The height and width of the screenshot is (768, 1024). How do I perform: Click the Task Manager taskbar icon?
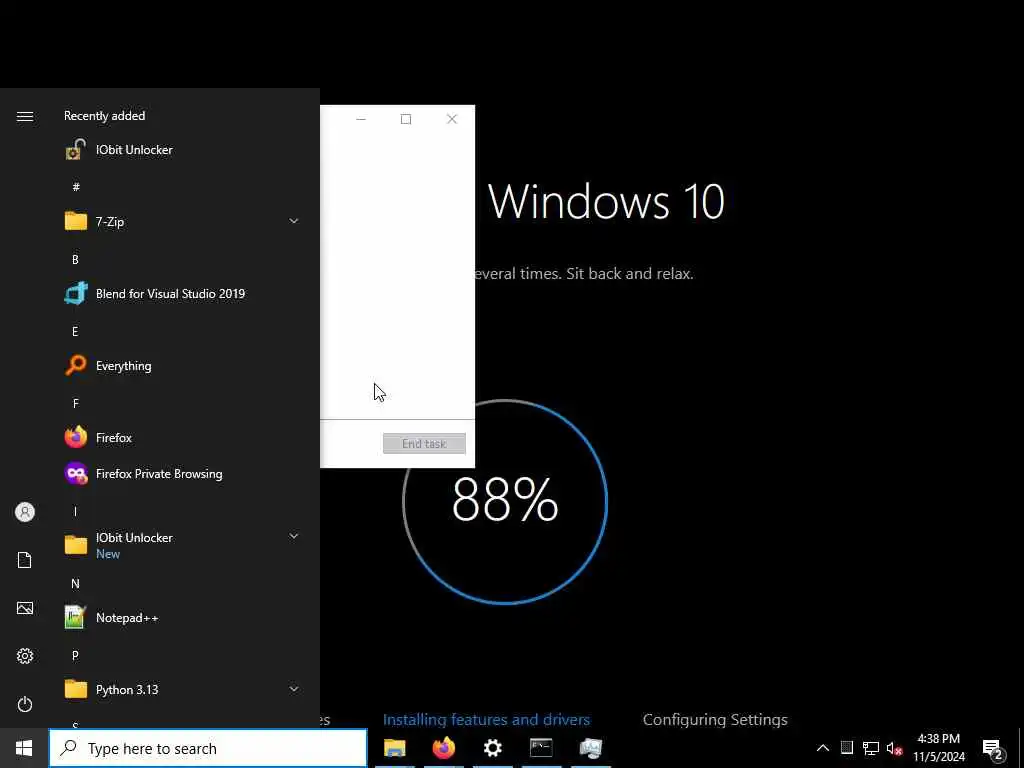tap(590, 748)
